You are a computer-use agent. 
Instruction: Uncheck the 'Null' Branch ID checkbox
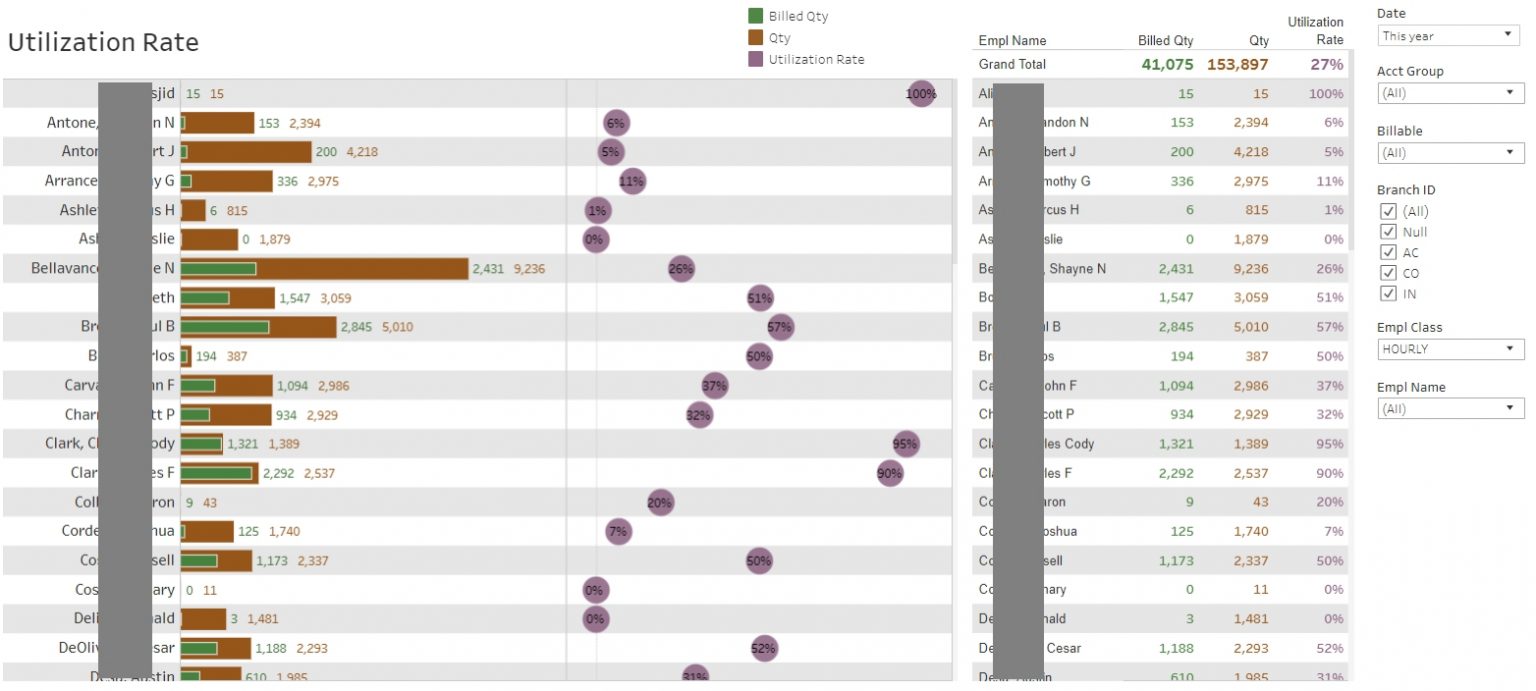1388,232
